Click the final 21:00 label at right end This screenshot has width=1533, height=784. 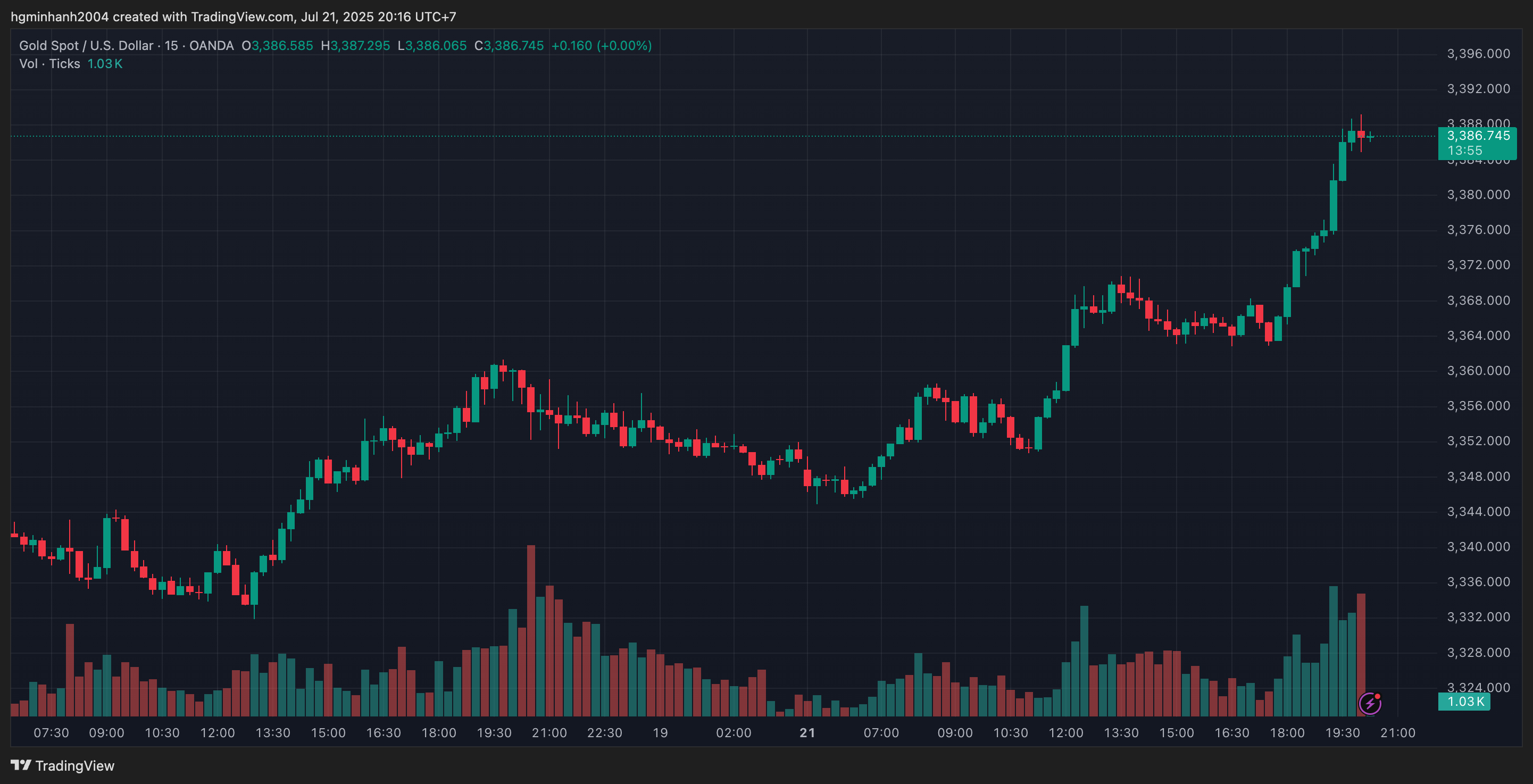coord(1398,733)
